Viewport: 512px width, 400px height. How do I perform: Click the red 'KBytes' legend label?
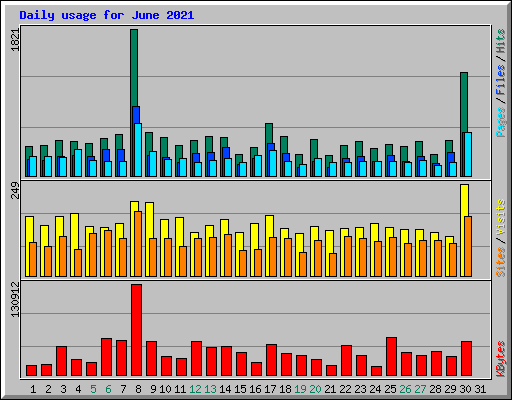tap(500, 359)
